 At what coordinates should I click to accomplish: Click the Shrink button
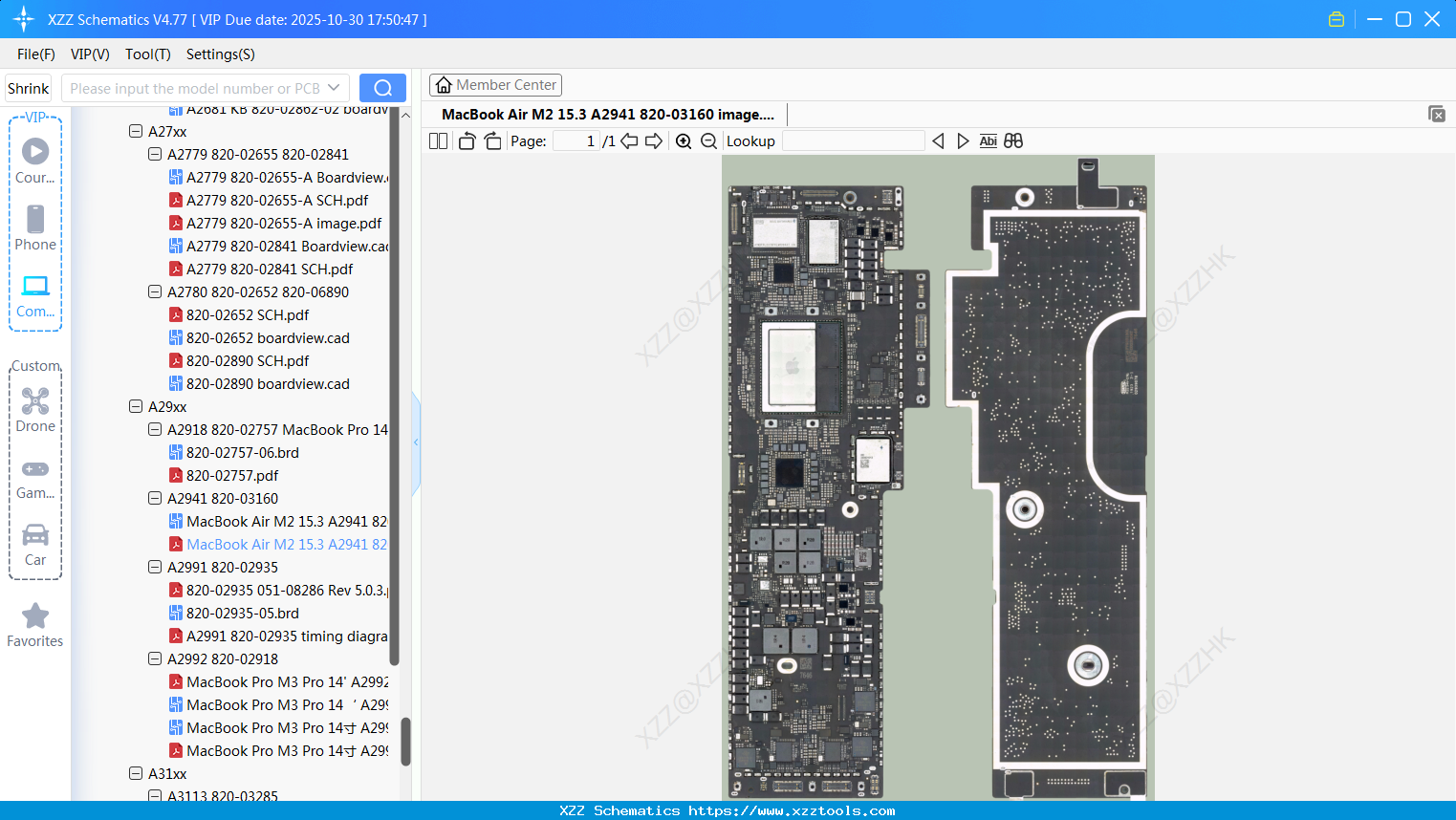(x=29, y=88)
